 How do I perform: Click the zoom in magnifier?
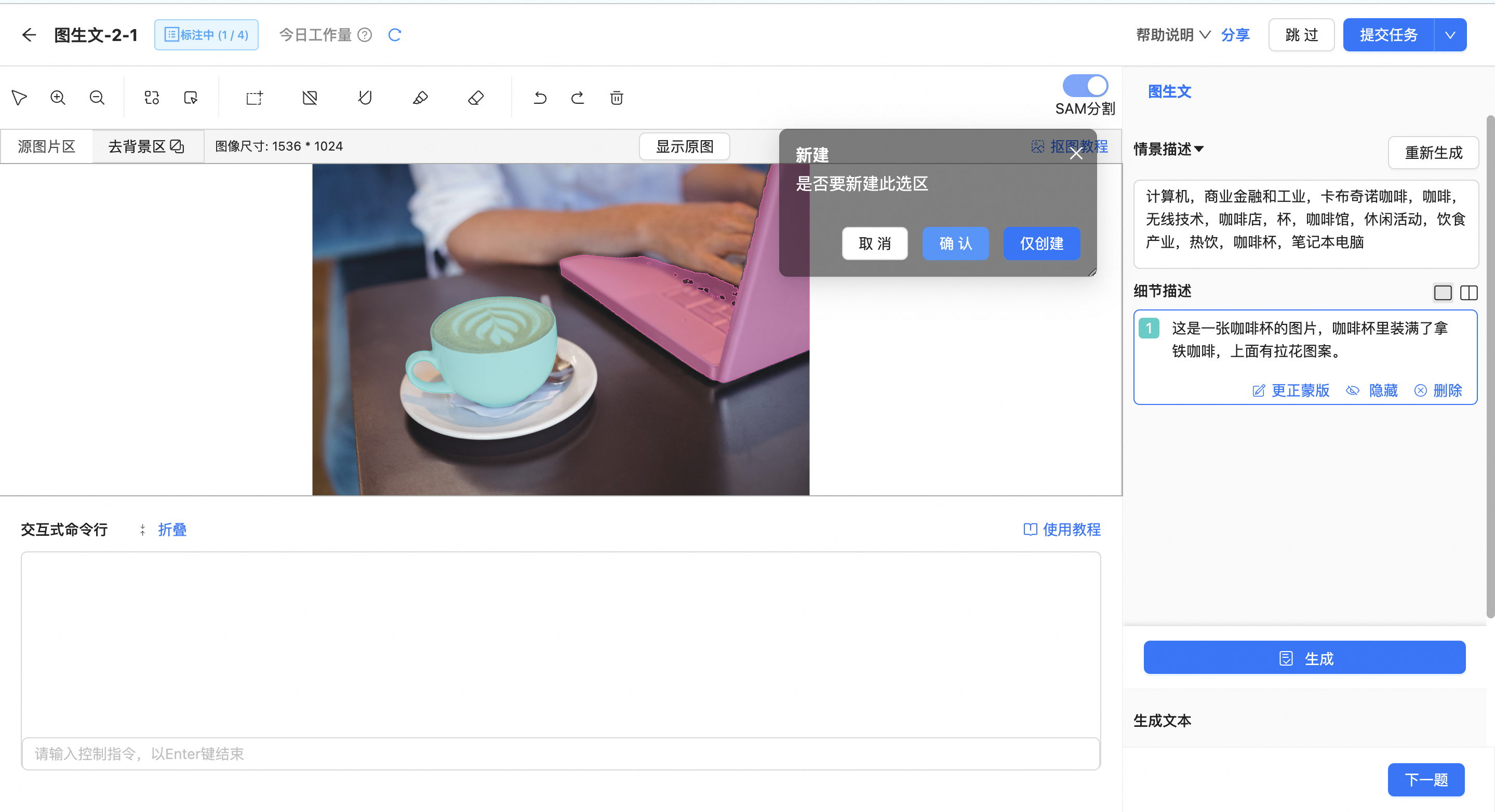(58, 98)
